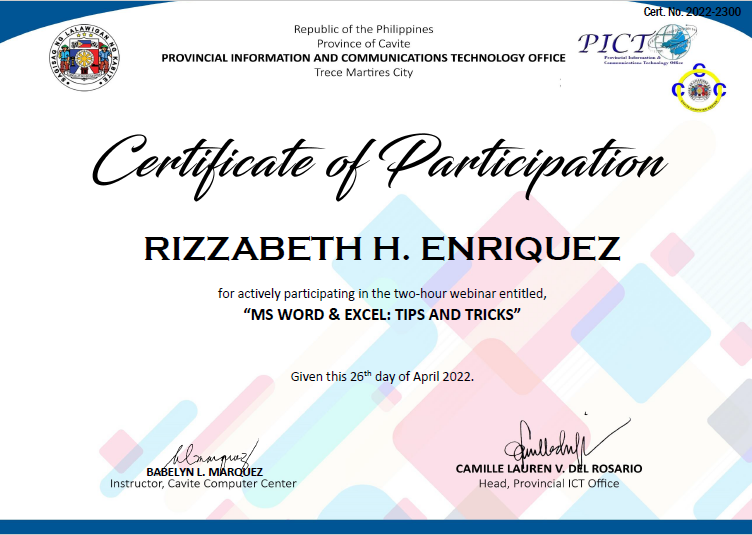Click the yellow CCC computer center logo
752x535 pixels.
pyautogui.click(x=699, y=88)
